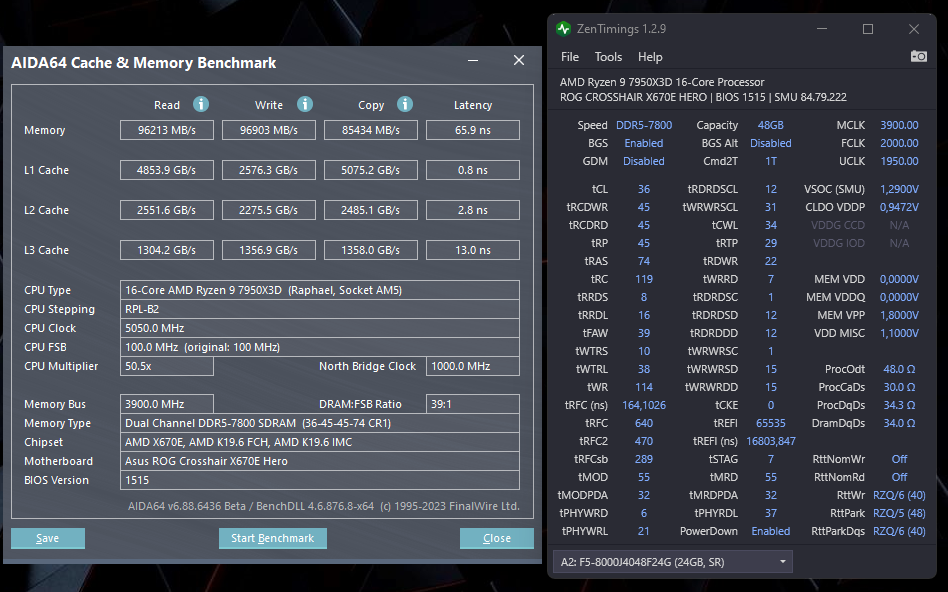Minimize the AIDA64 benchmark window
The image size is (948, 592).
tap(473, 60)
